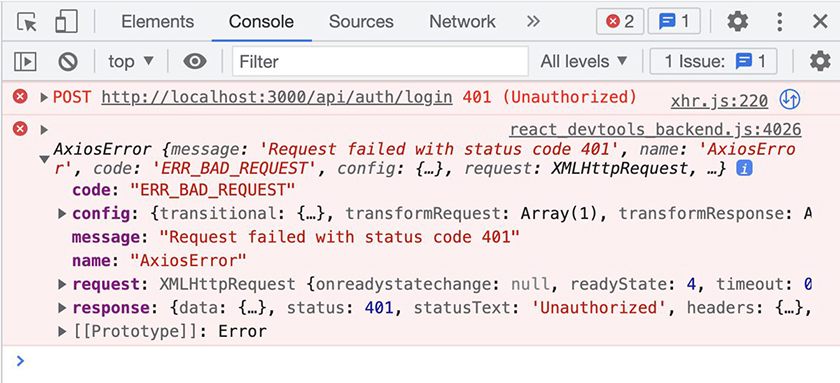The width and height of the screenshot is (840, 383).
Task: Show the console sidebar panel icon
Action: pyautogui.click(x=25, y=62)
